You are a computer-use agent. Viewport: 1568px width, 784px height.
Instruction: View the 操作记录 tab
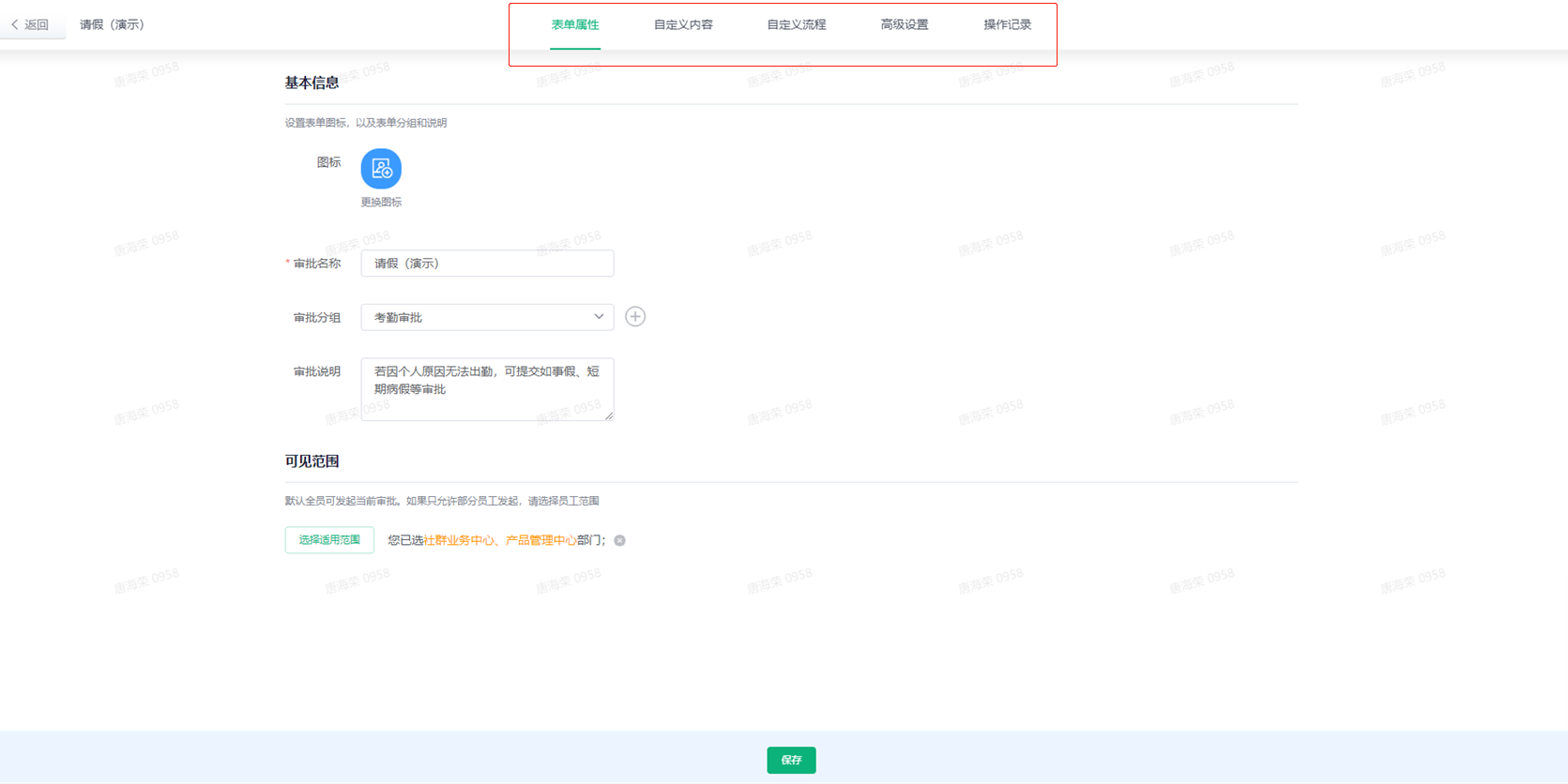[1008, 24]
